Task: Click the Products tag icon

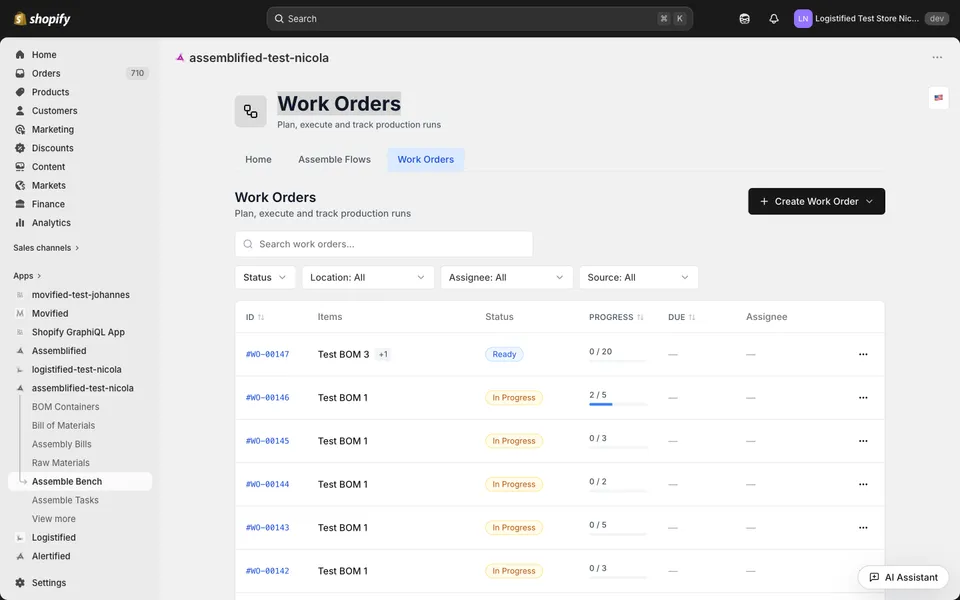Action: 20,92
